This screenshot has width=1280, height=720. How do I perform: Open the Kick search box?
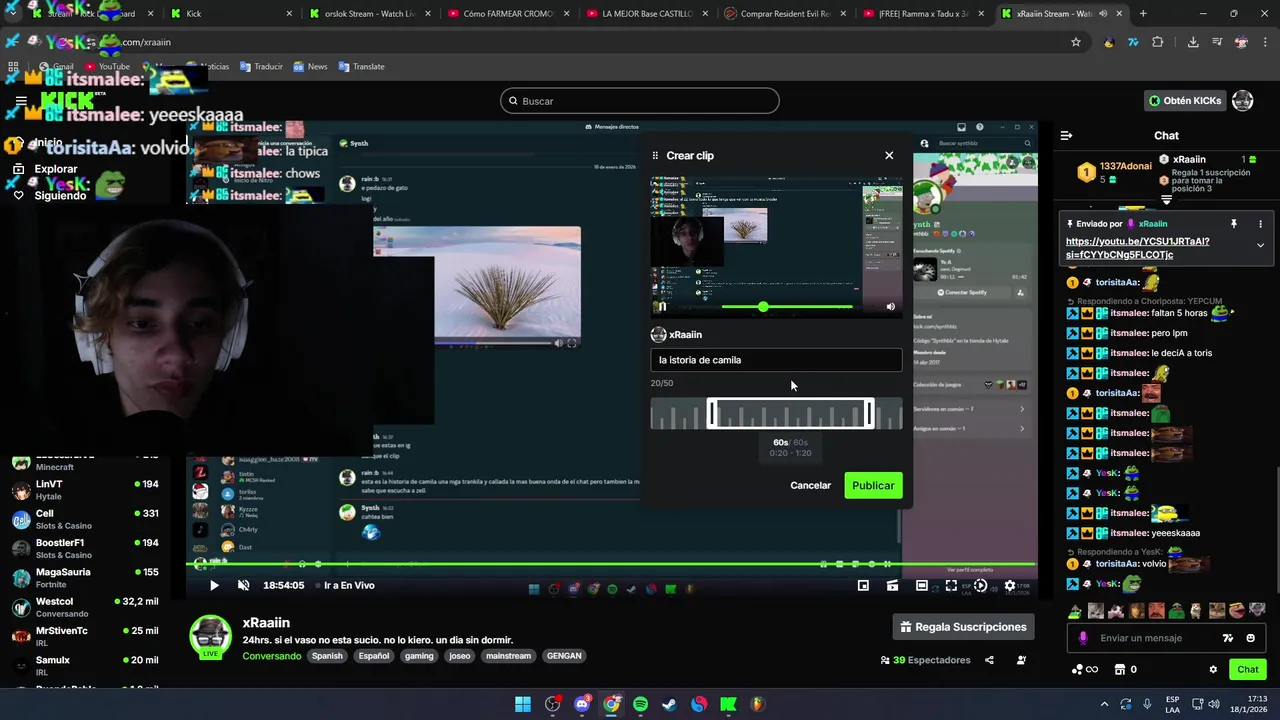tap(640, 101)
